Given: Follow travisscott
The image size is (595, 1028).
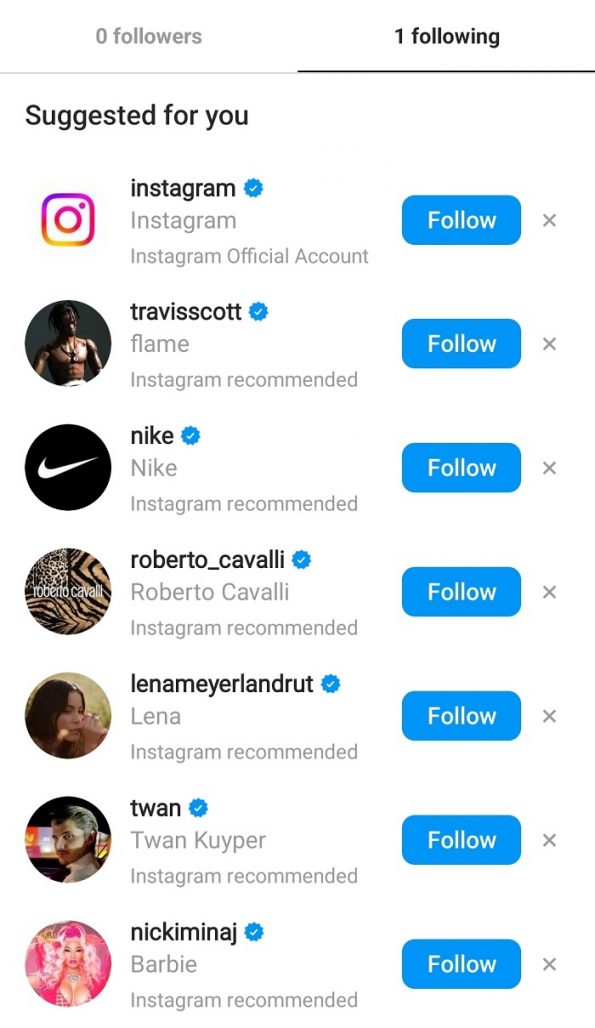Looking at the screenshot, I should click(x=460, y=343).
